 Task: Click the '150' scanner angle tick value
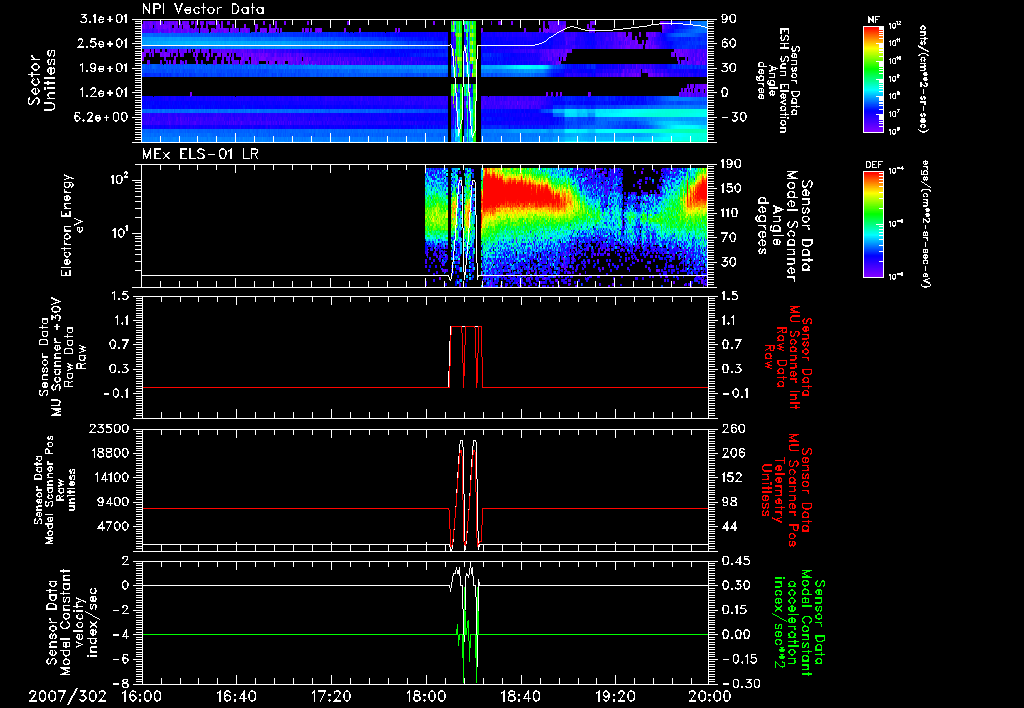point(733,188)
